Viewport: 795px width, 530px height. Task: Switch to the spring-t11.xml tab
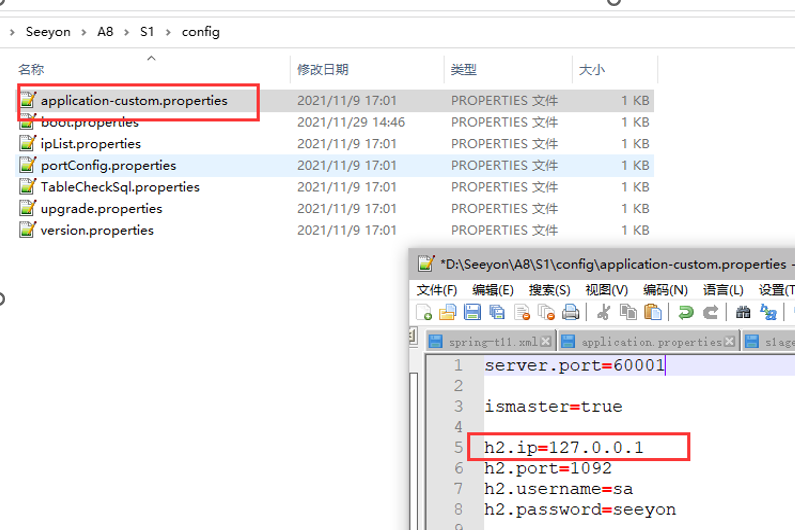[x=491, y=341]
